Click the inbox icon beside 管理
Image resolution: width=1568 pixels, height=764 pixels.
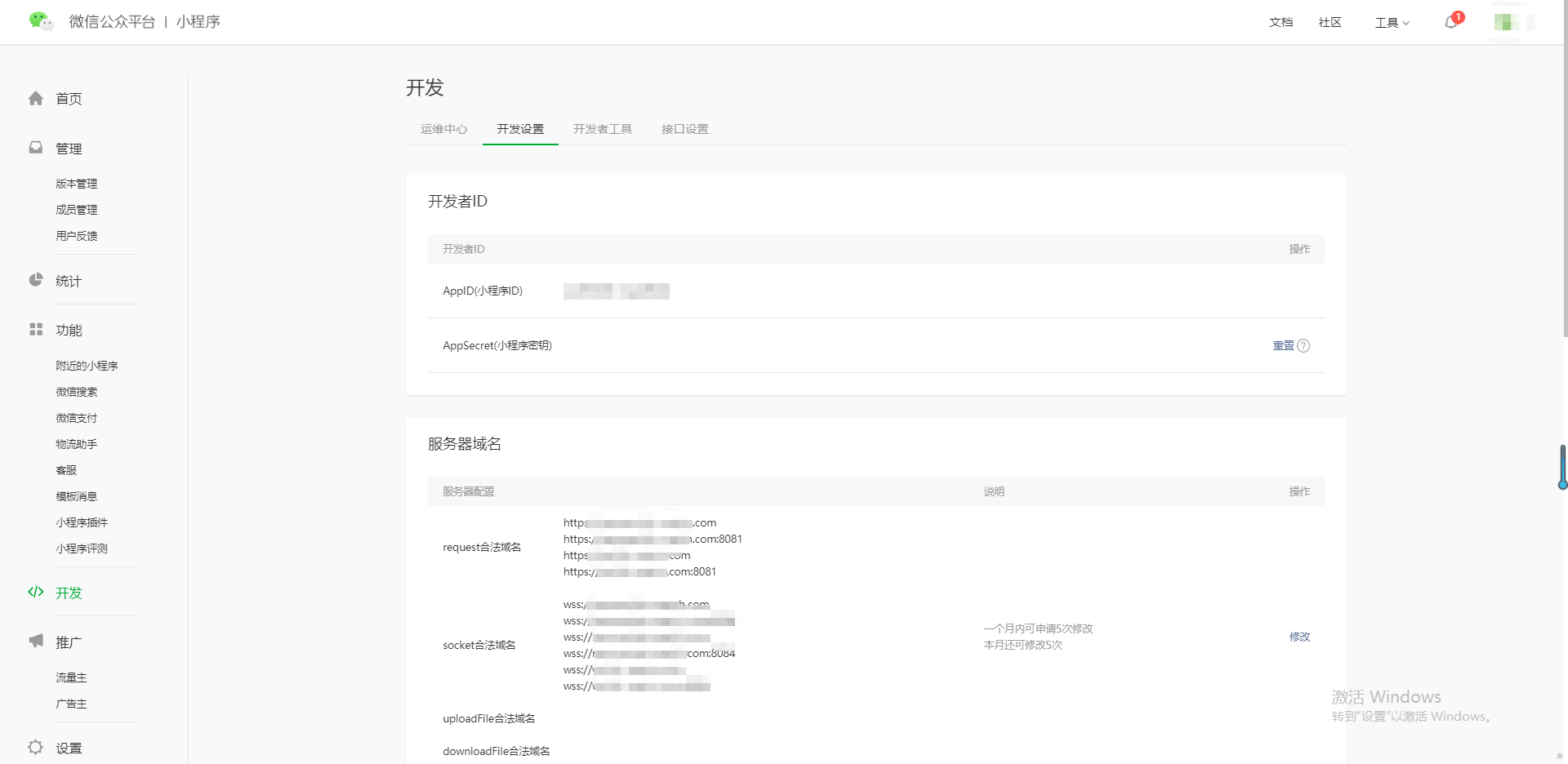tap(36, 148)
